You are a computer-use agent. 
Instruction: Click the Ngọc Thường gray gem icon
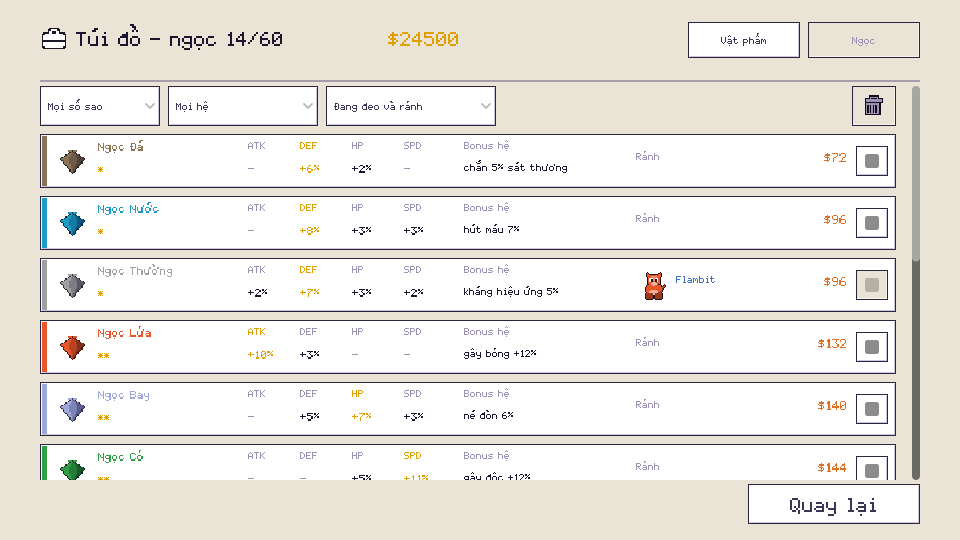click(72, 285)
